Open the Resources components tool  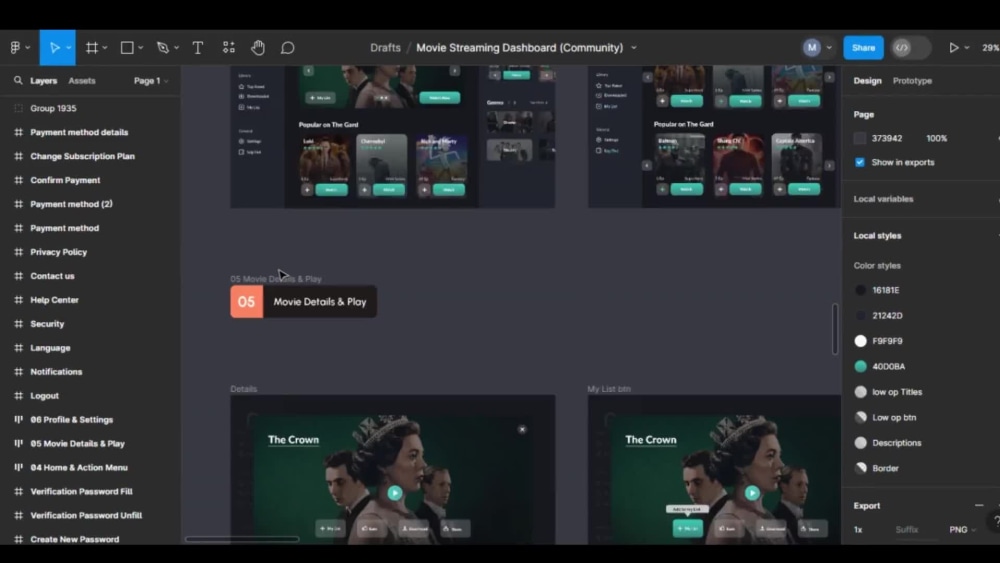coord(228,47)
